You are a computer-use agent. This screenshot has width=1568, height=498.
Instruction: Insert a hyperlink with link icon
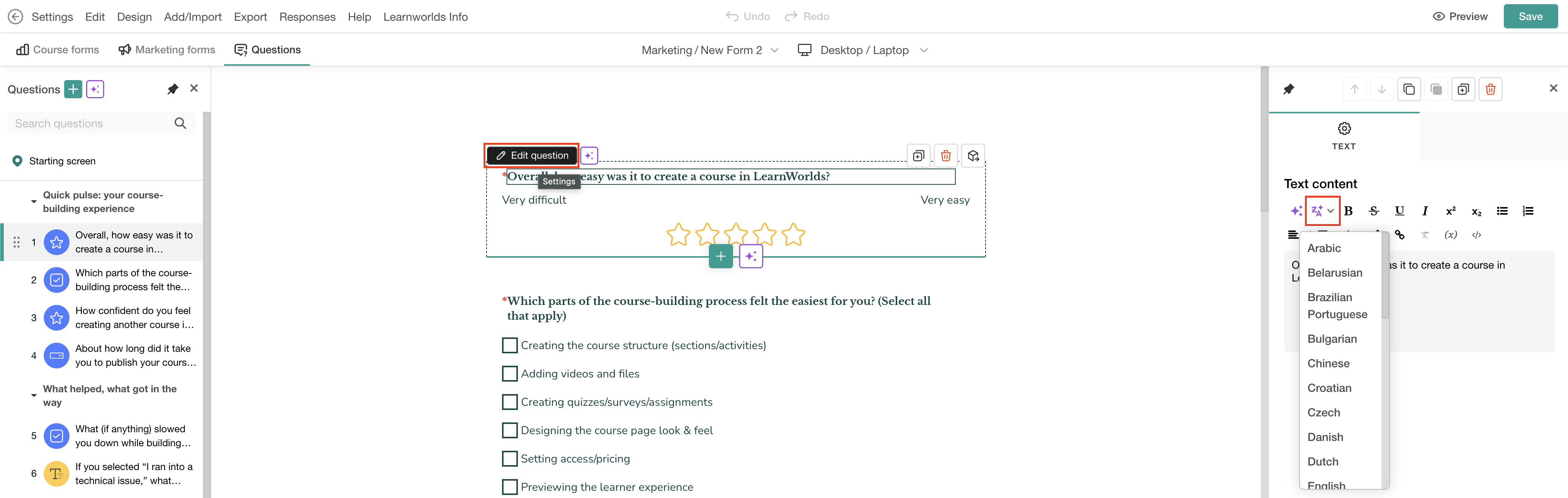(x=1399, y=235)
